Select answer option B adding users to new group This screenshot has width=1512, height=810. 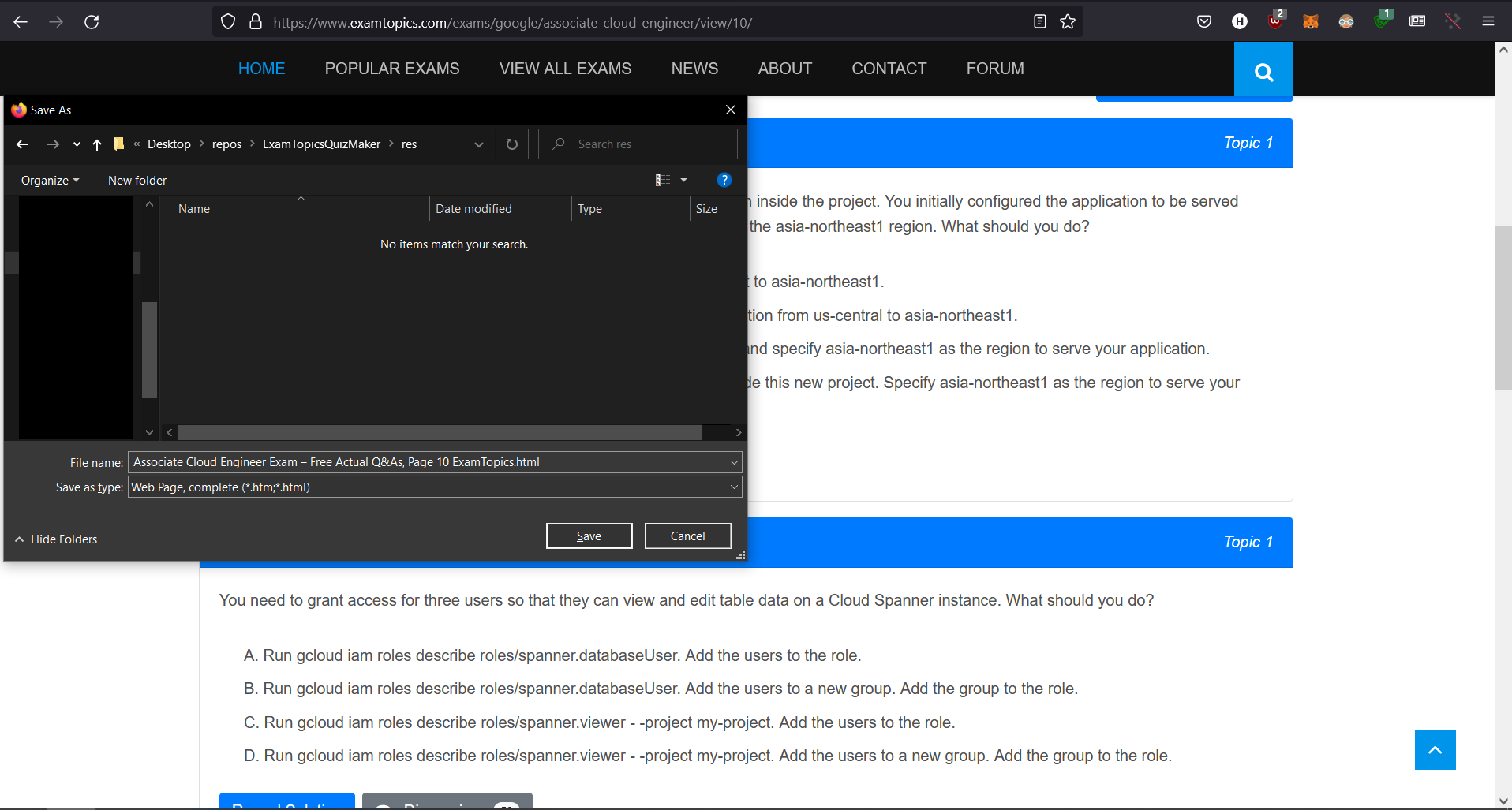coord(661,689)
